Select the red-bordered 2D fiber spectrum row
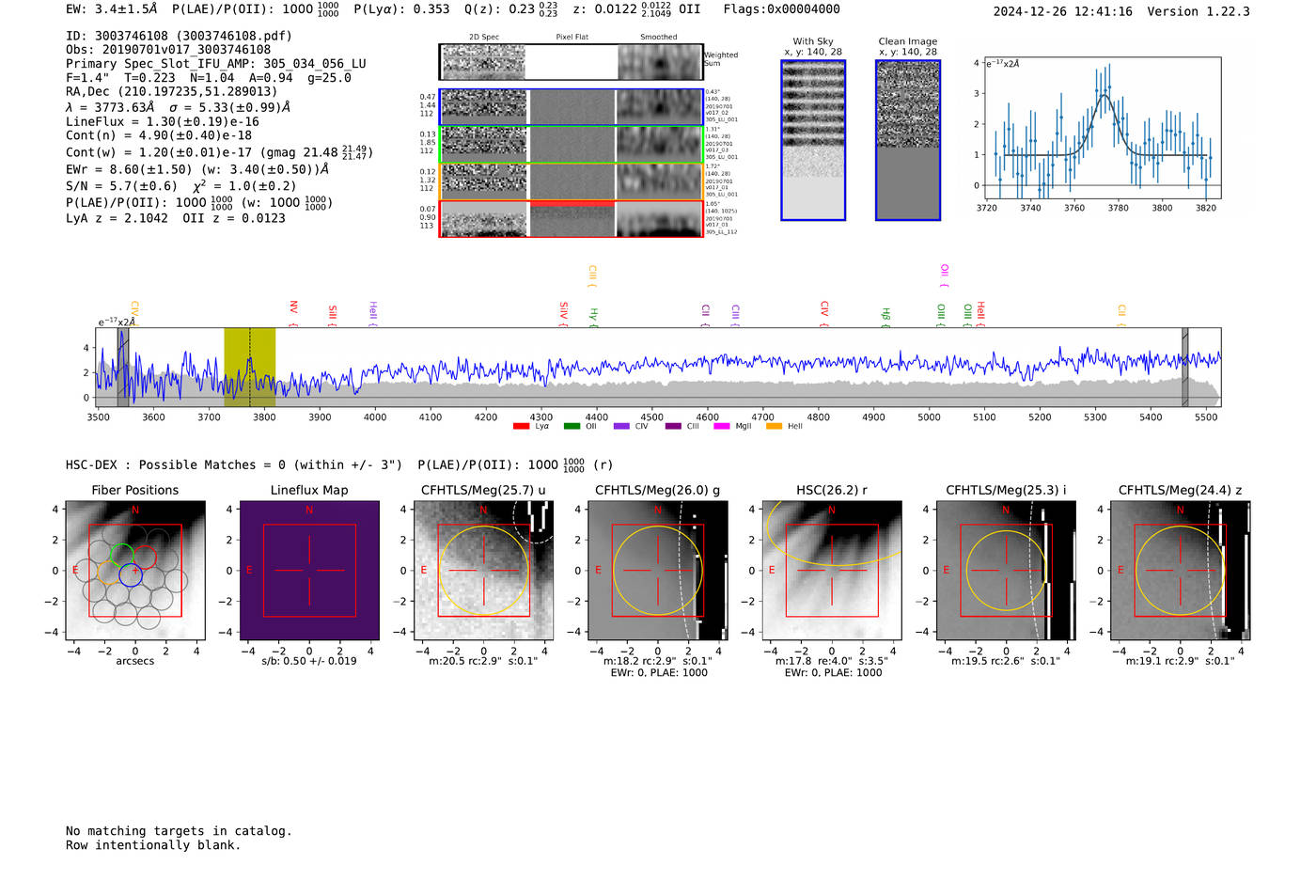Image resolution: width=1316 pixels, height=896 pixels. (572, 219)
